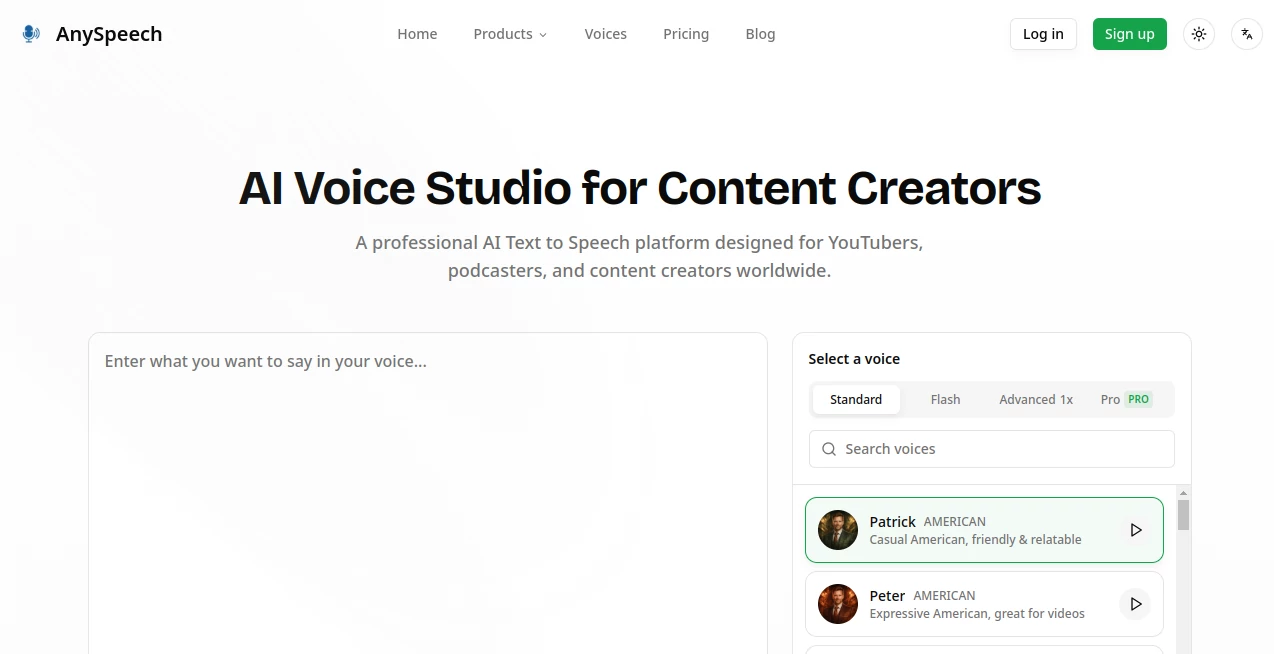Click the search magnifier icon in voice search
This screenshot has width=1274, height=654.
(829, 449)
